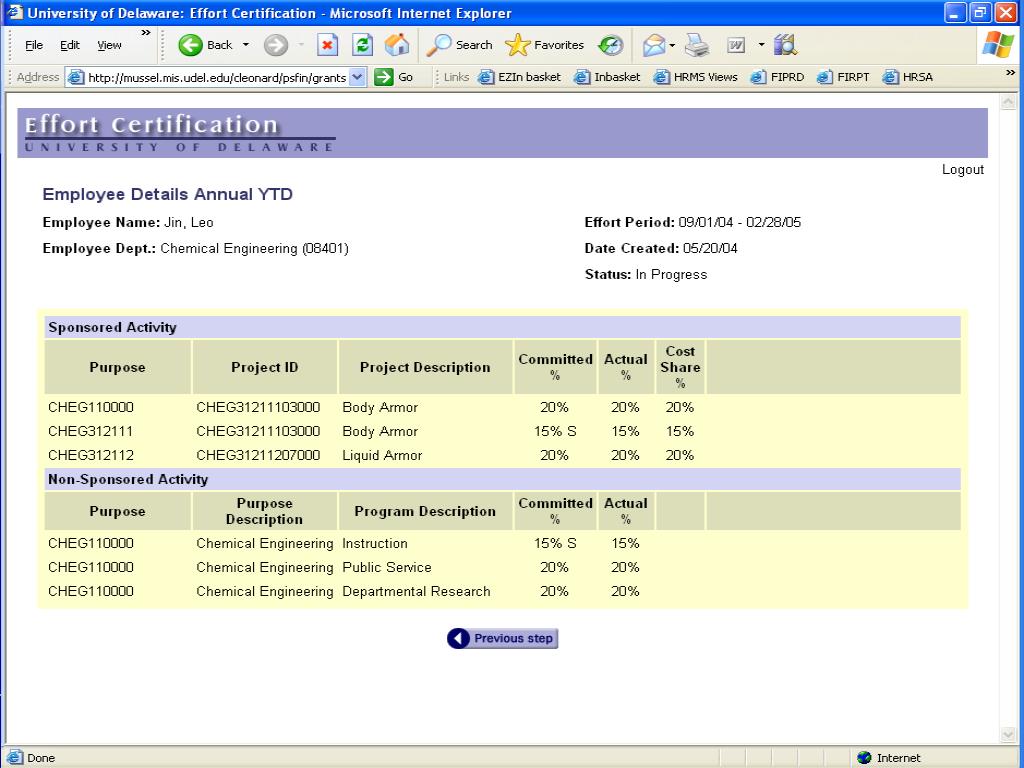Expand the Forward history dropdown arrow
This screenshot has height=768, width=1024.
tap(301, 45)
